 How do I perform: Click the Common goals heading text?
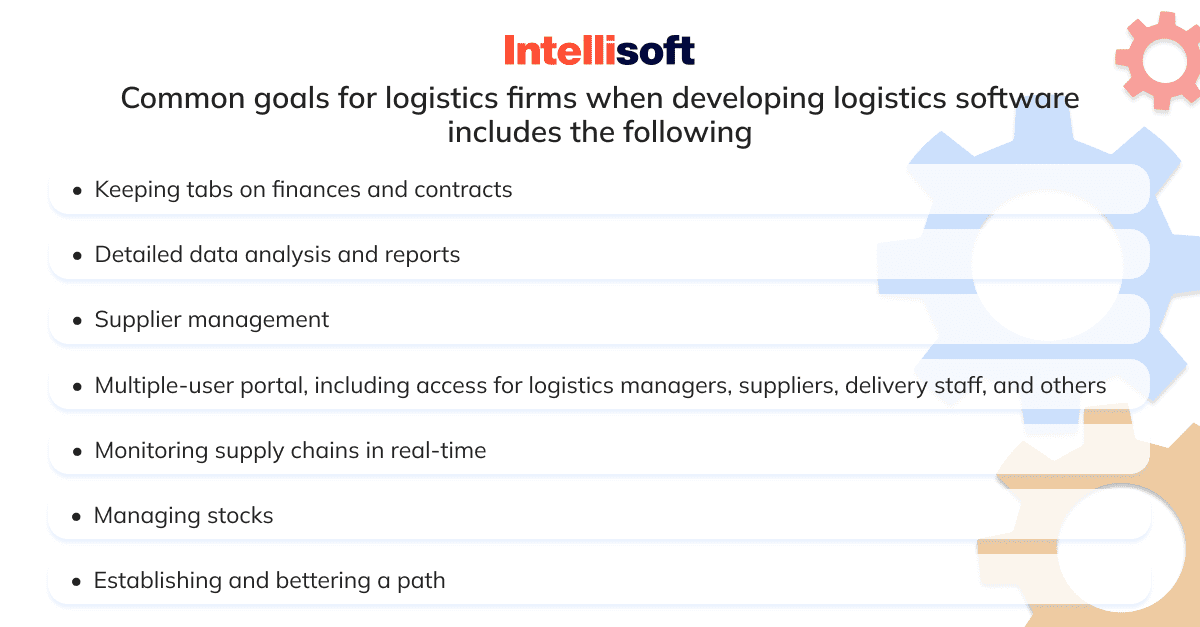600,115
